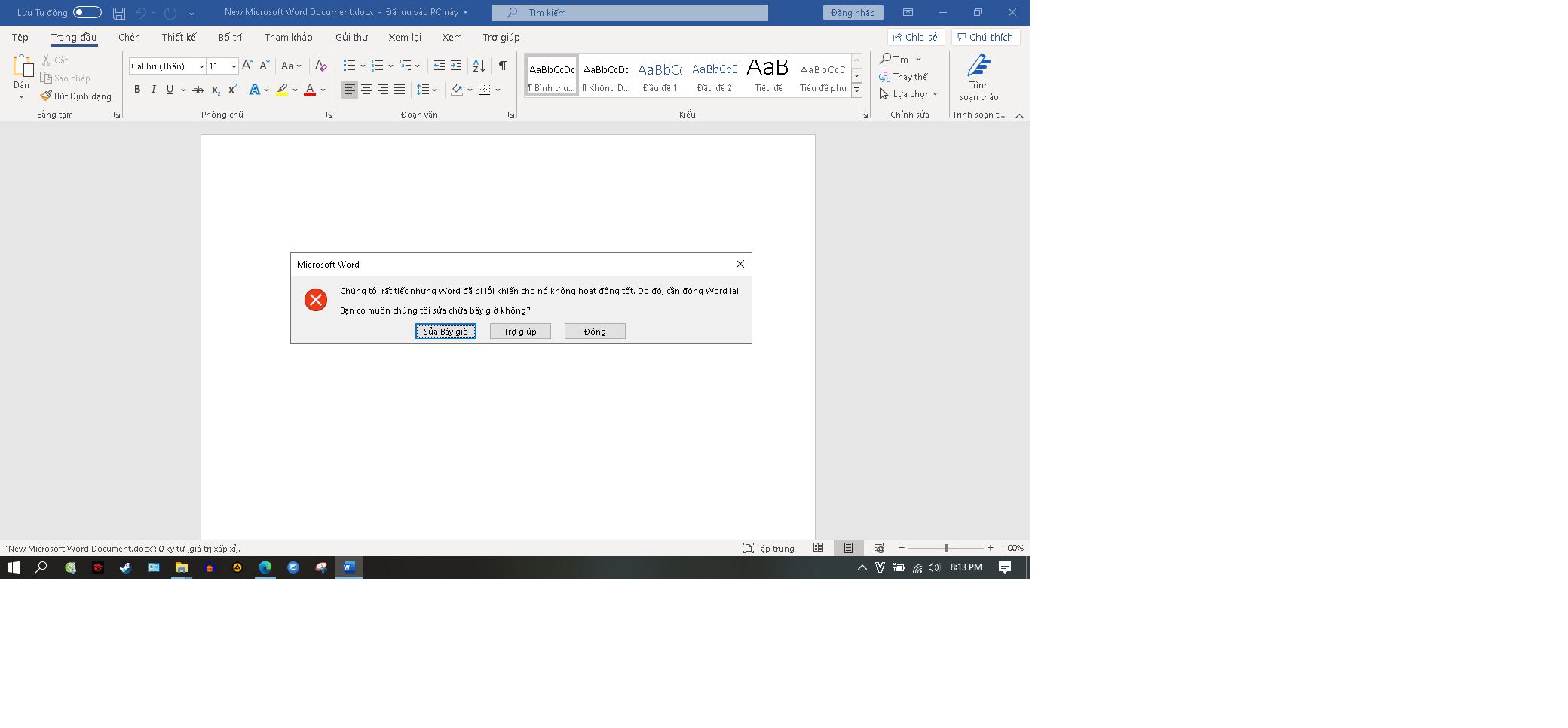Toggle strikethrough formatting
Screen dimensions: 1568x728
[198, 90]
